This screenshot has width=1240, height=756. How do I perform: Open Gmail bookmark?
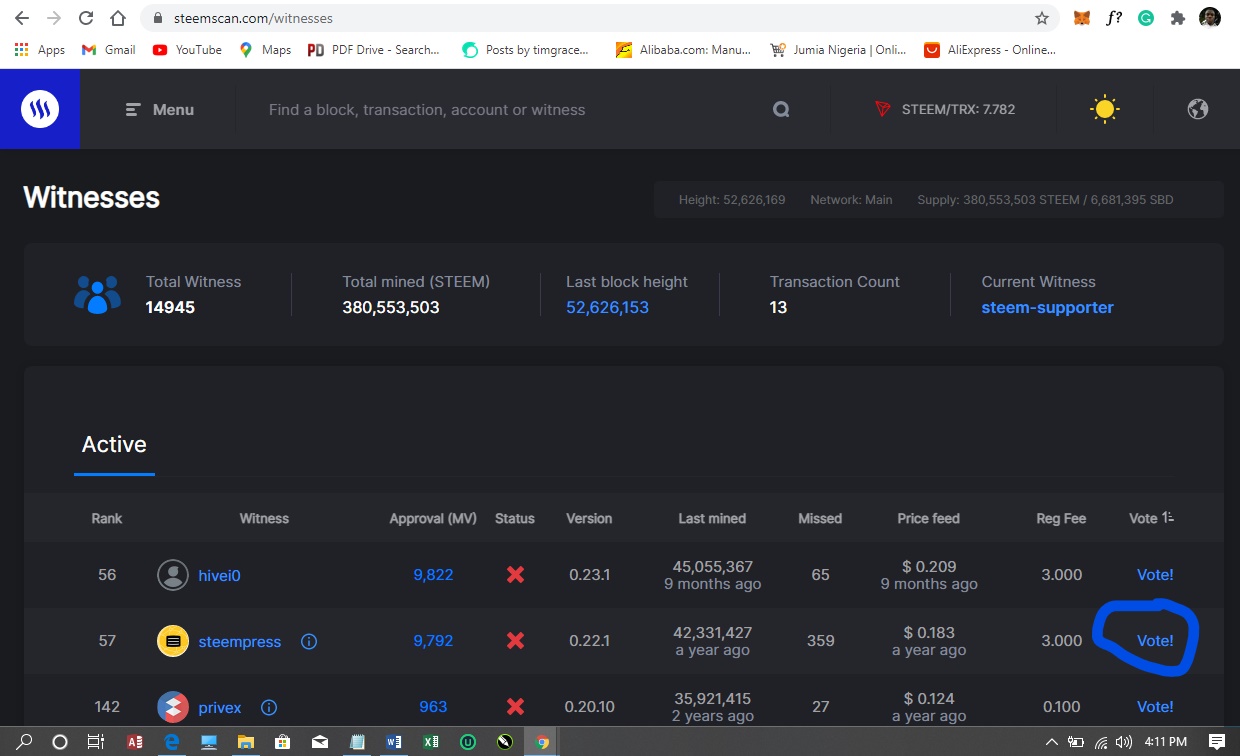coord(108,49)
